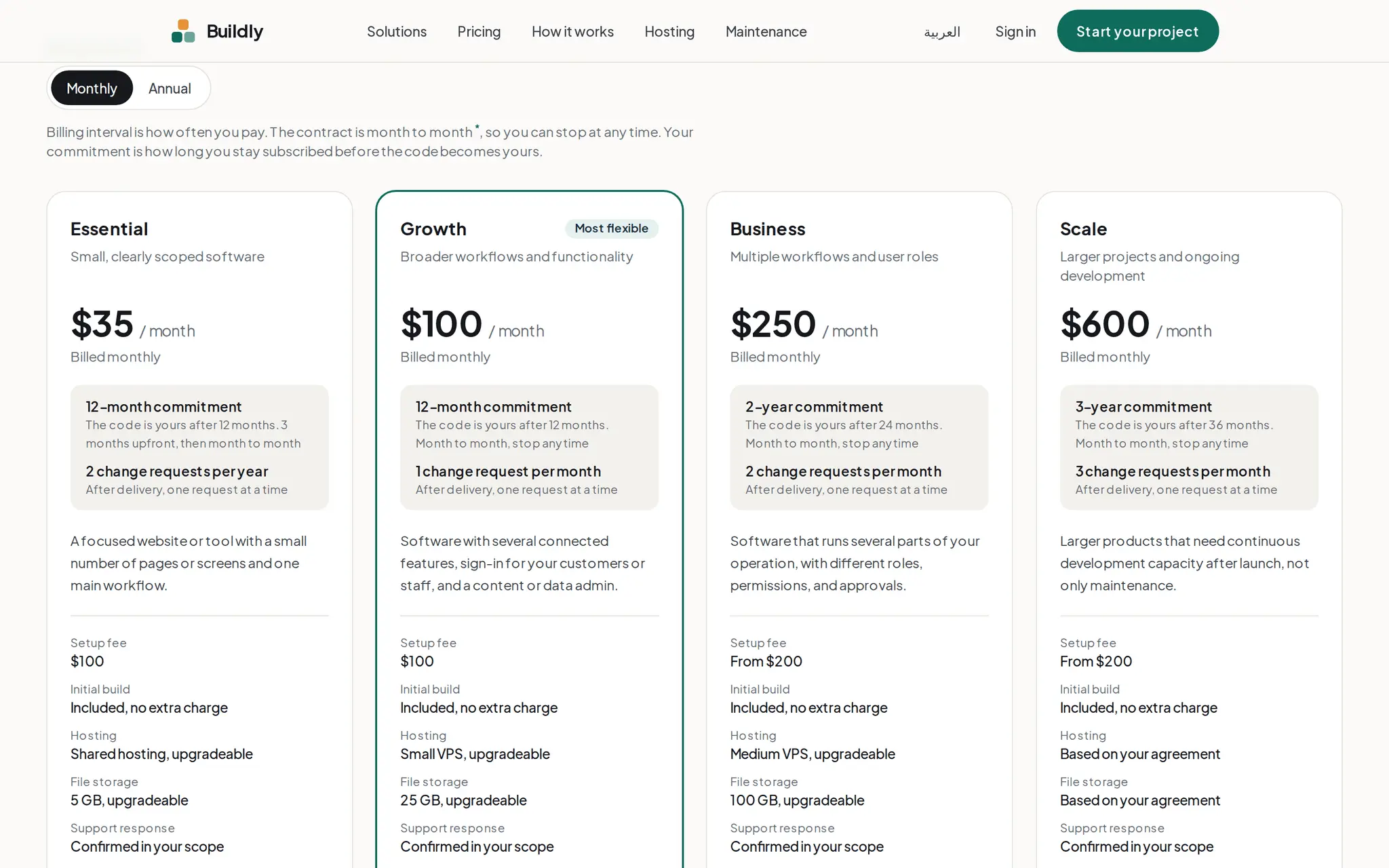Click the Buildly brand name
This screenshot has height=868, width=1389.
click(235, 31)
